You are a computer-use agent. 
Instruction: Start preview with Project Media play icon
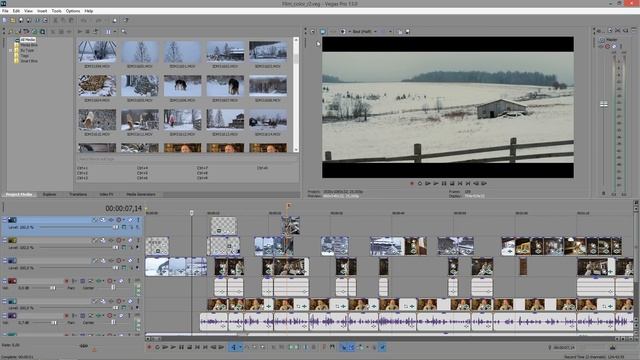click(80, 31)
